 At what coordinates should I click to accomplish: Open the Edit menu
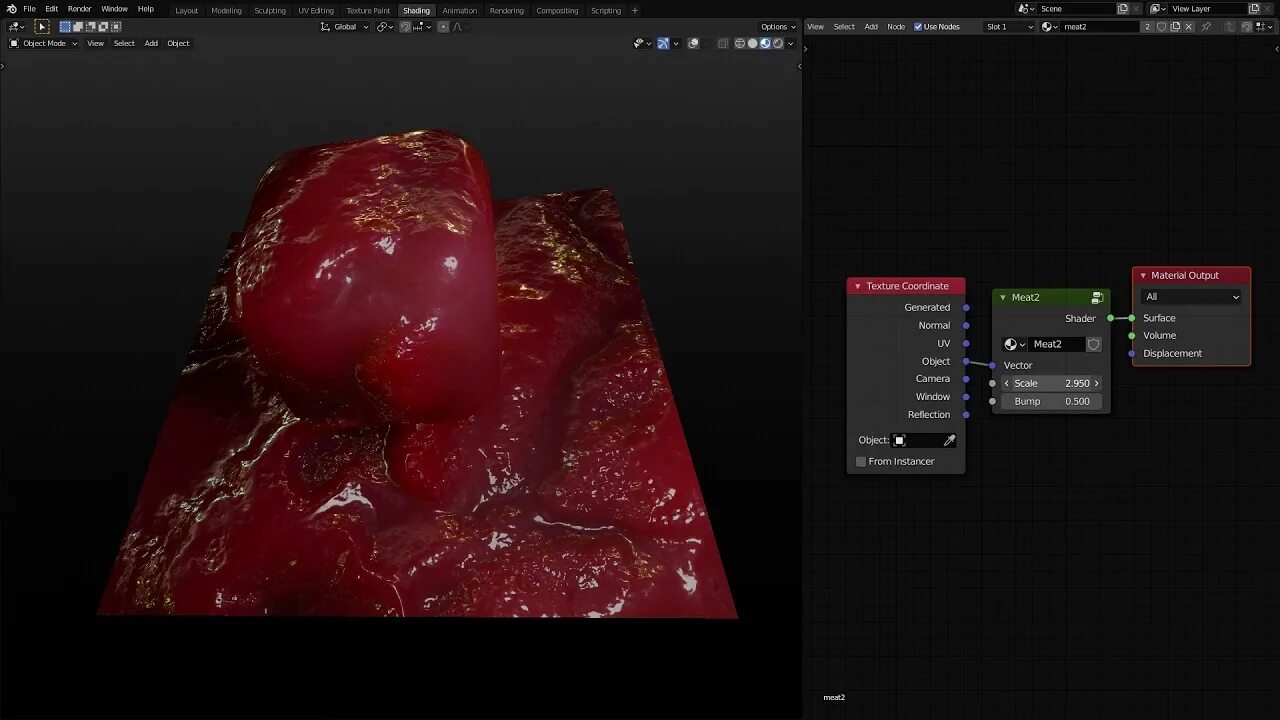tap(51, 9)
